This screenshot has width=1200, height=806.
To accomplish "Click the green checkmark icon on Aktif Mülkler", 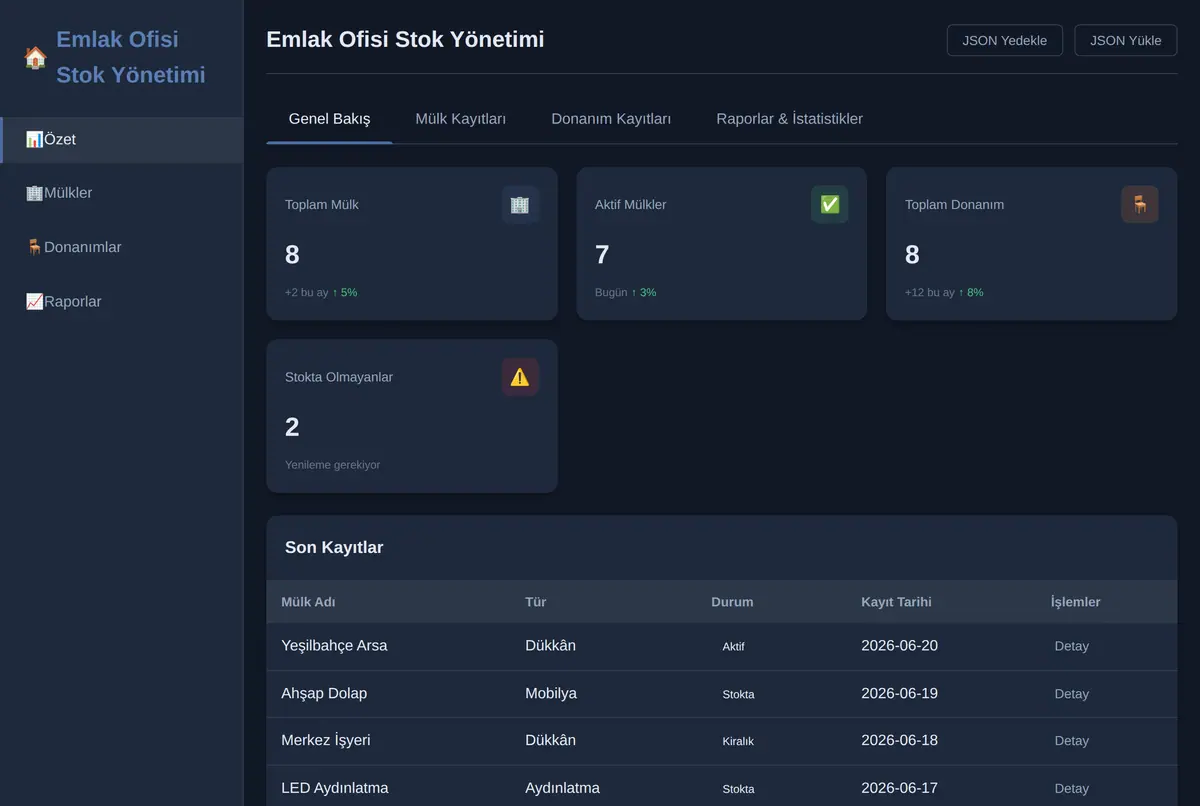I will pos(829,204).
